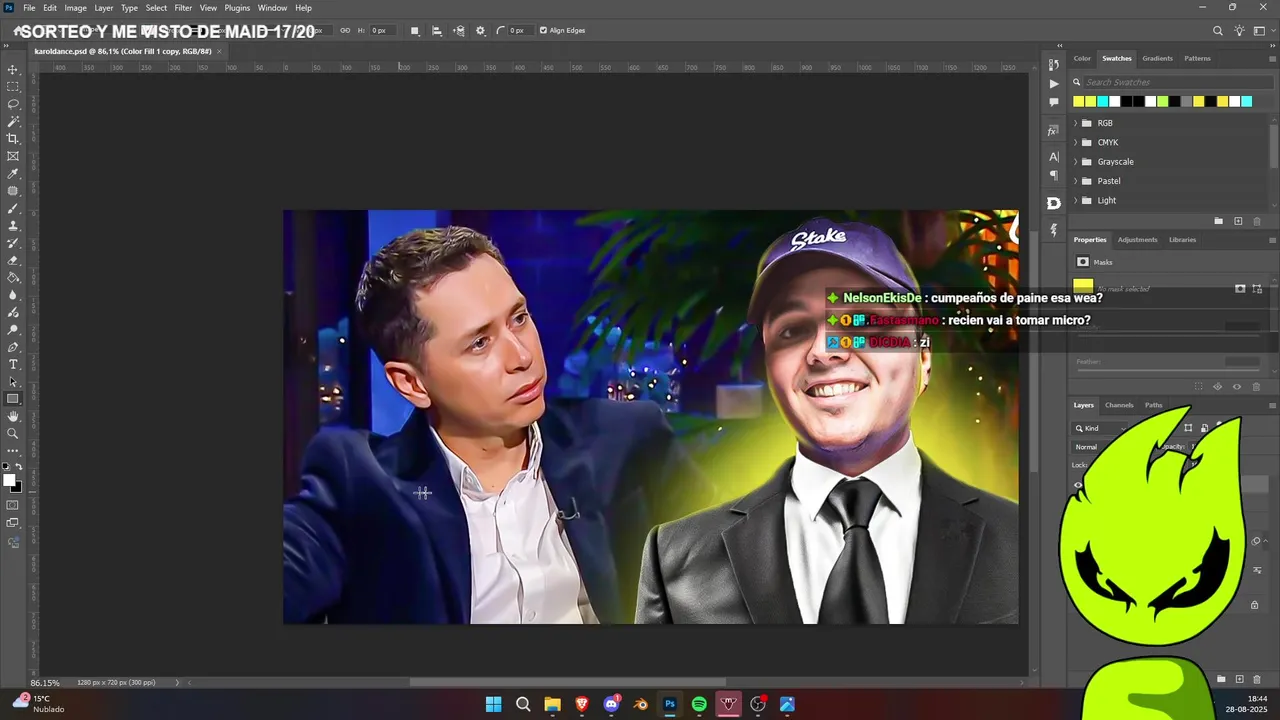Open path alignment dropdown in options bar
This screenshot has height=720, width=1280.
pos(437,30)
